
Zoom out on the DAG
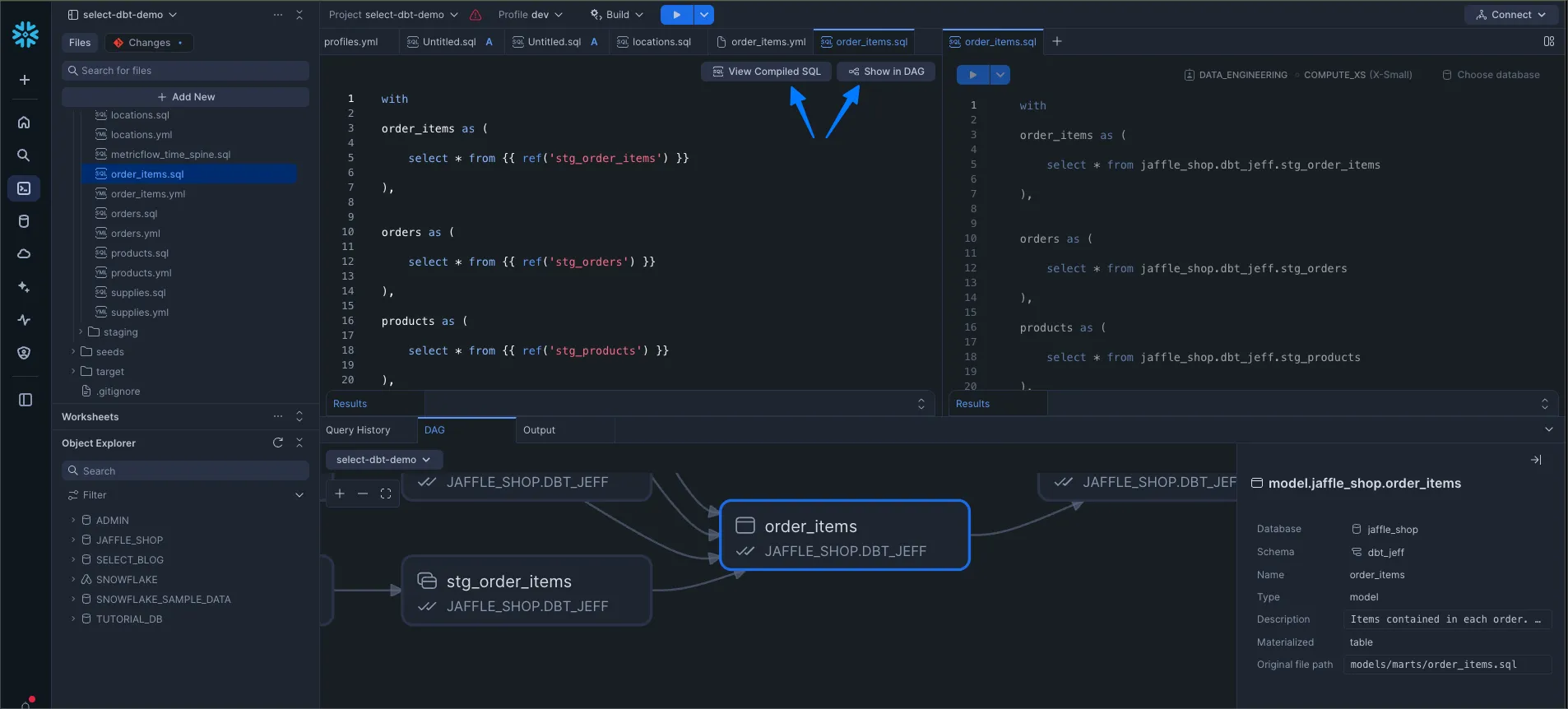(363, 494)
